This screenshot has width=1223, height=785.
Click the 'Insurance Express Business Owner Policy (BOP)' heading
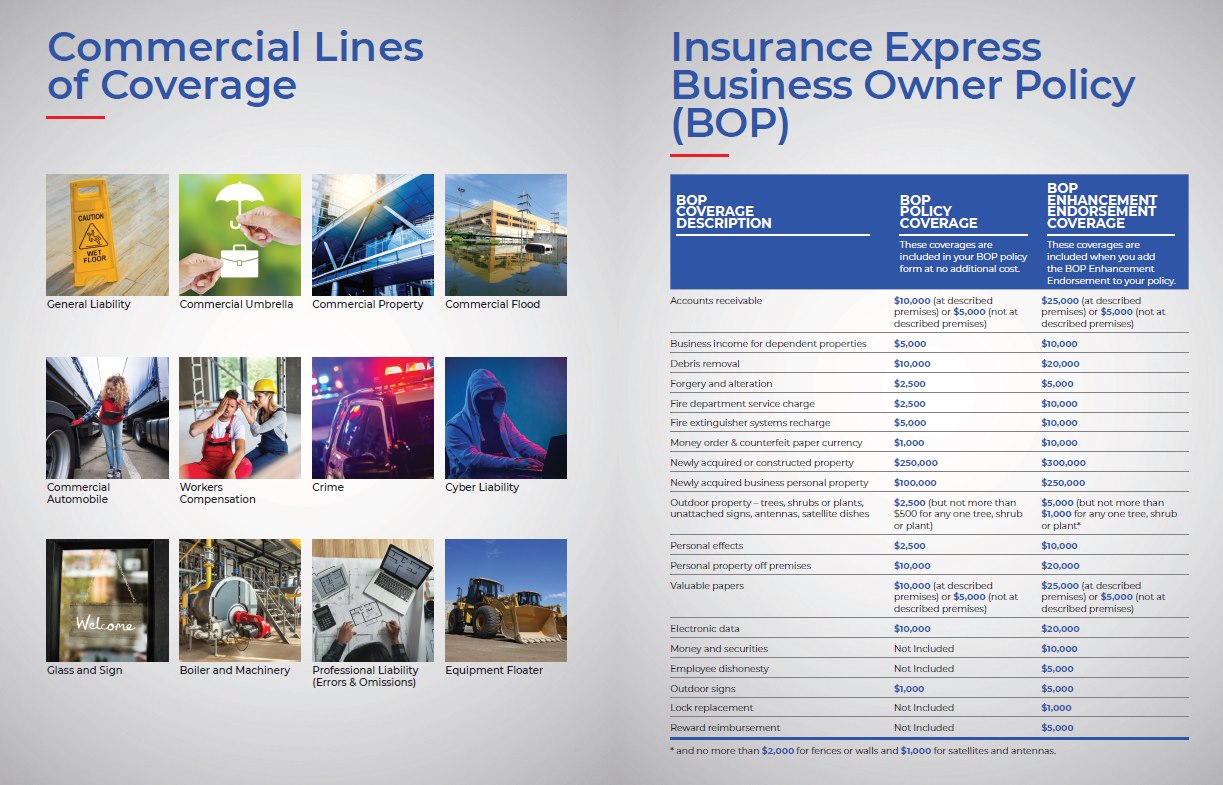click(903, 86)
